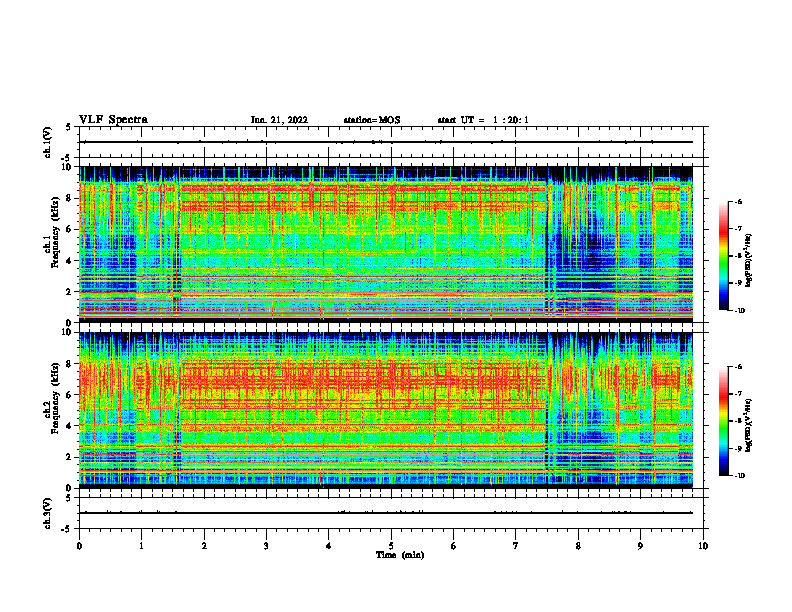Click the ch.1 color bar log(PSD) units label

pyautogui.click(x=750, y=260)
